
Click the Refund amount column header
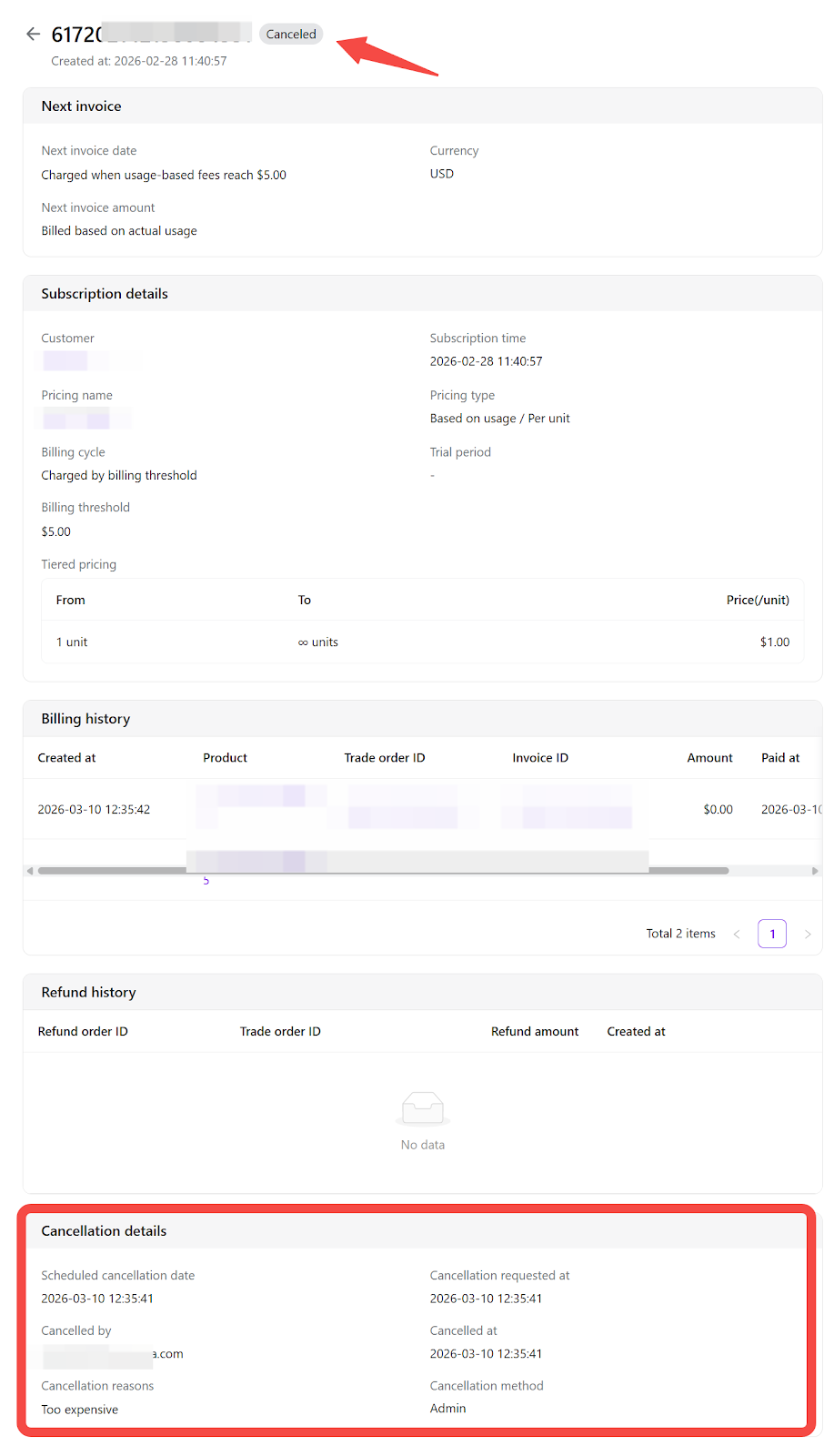[535, 1032]
